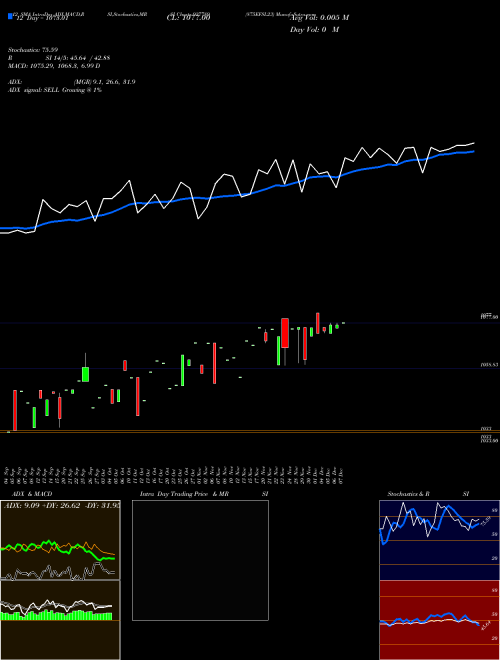Click 'Intra Day Trading Price & MR' title

click(x=185, y=494)
